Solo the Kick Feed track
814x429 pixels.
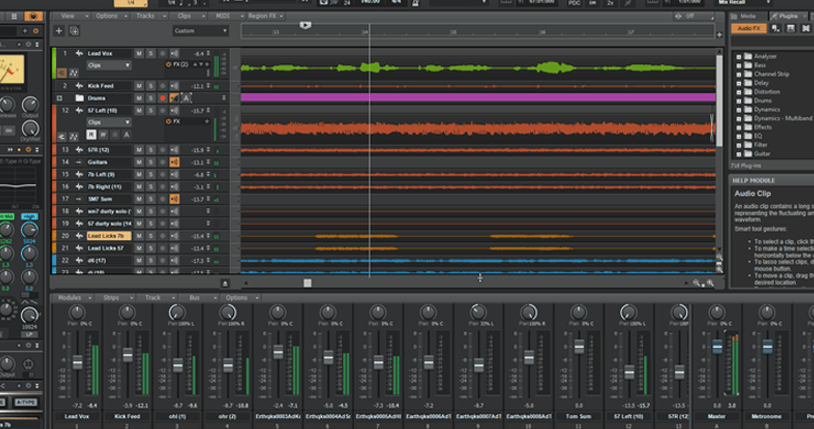[150, 86]
